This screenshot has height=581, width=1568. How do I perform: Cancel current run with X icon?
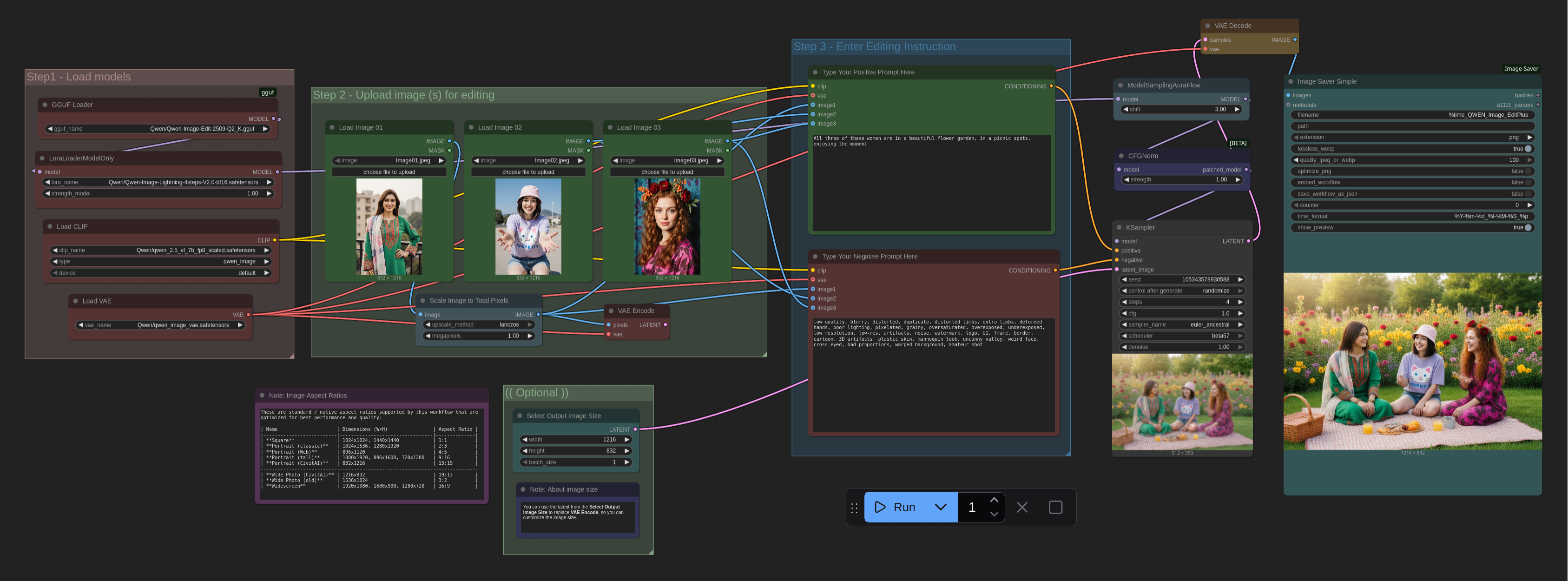click(1022, 507)
